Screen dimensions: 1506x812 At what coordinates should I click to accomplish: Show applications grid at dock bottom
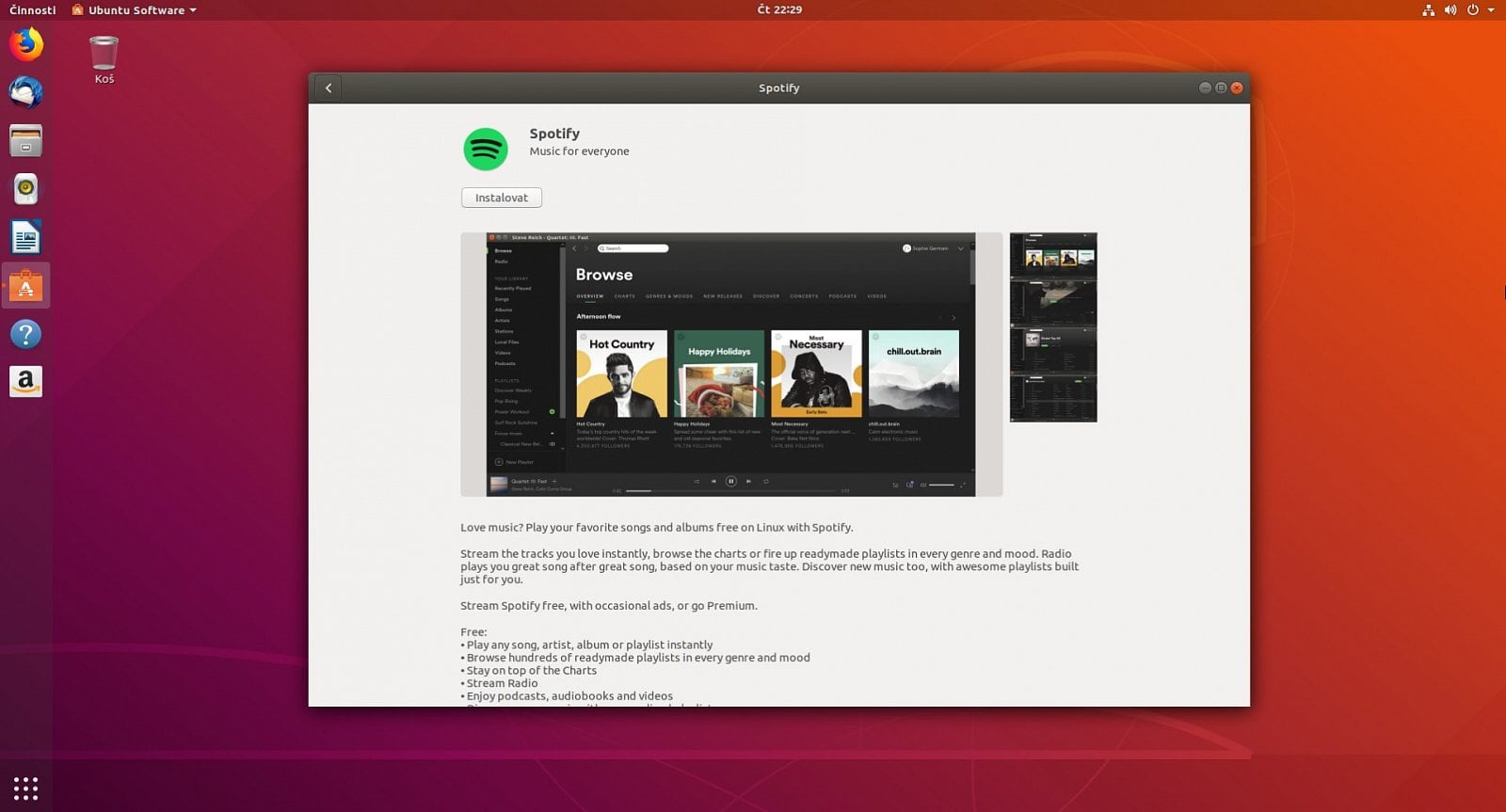click(x=25, y=788)
